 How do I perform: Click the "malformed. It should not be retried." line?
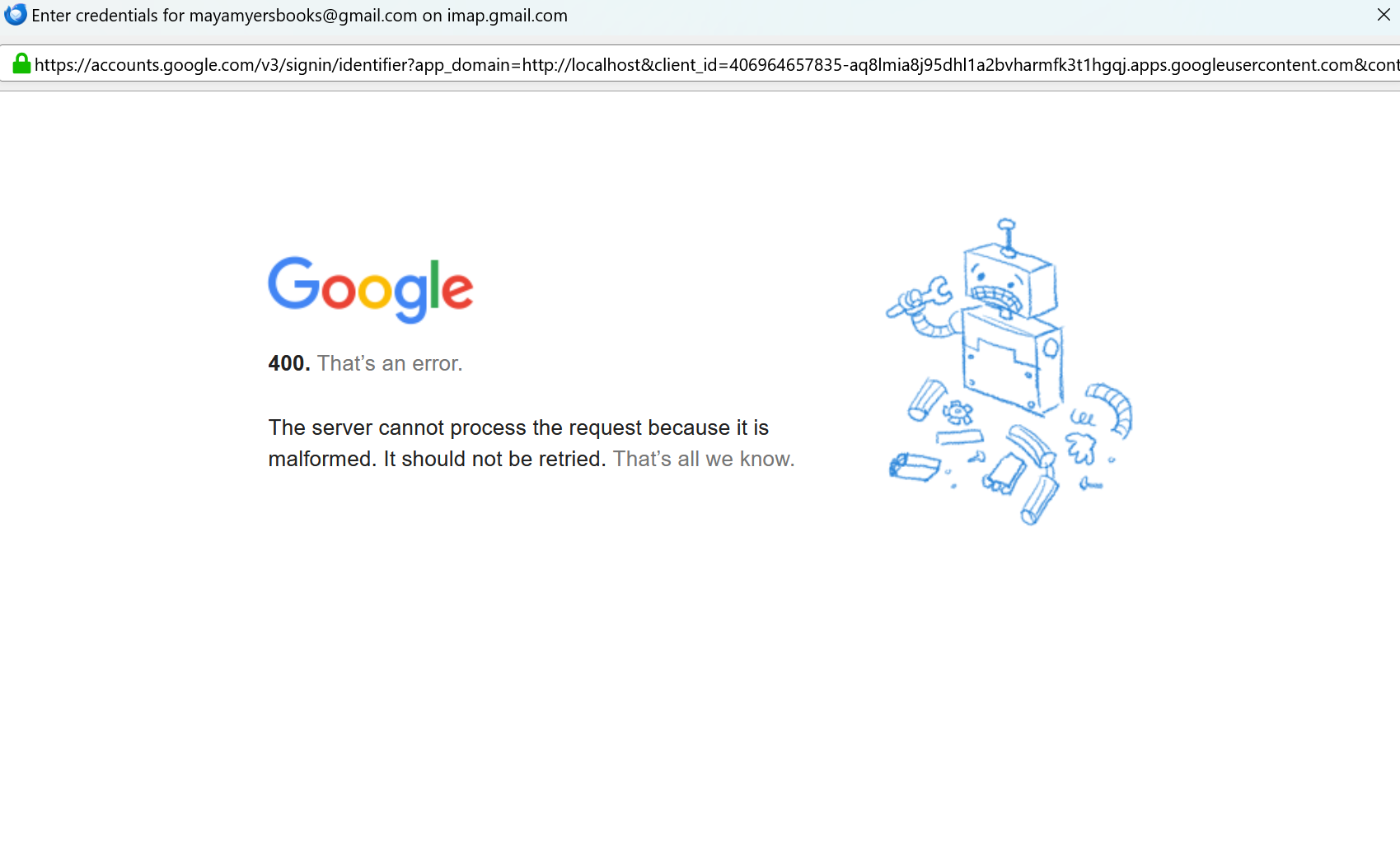(x=438, y=459)
